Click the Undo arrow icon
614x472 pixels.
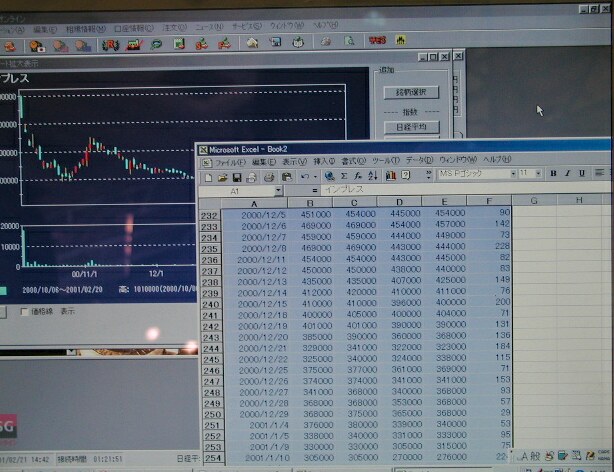point(304,176)
